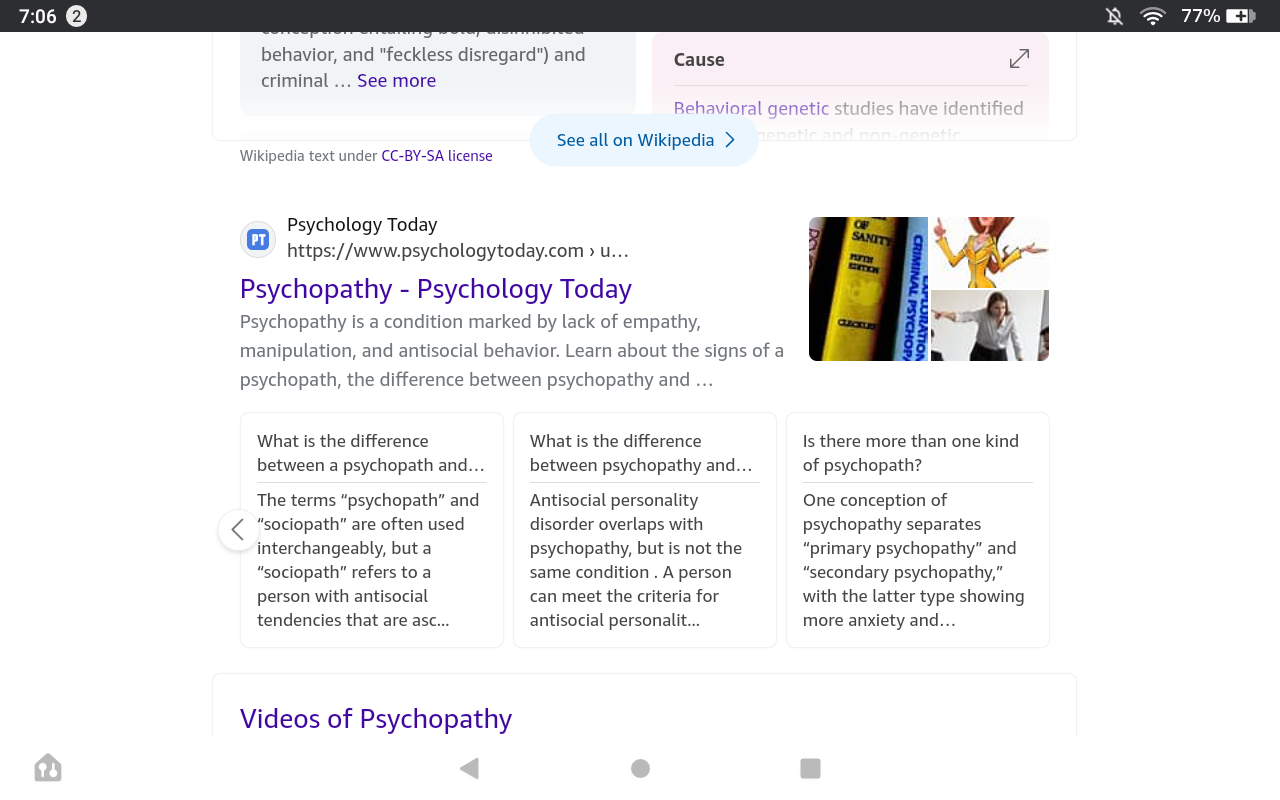Tap 'See all on Wikipedia' button
This screenshot has width=1280, height=800.
[644, 140]
